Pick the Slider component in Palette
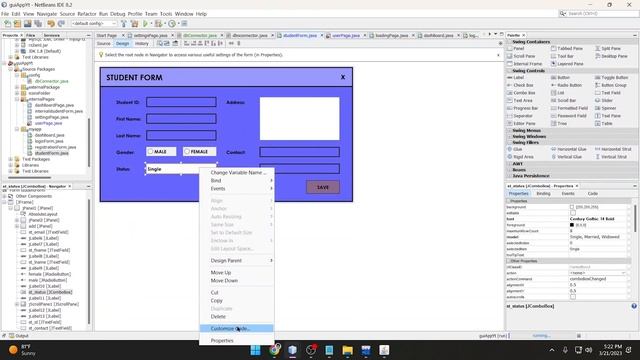 [604, 100]
